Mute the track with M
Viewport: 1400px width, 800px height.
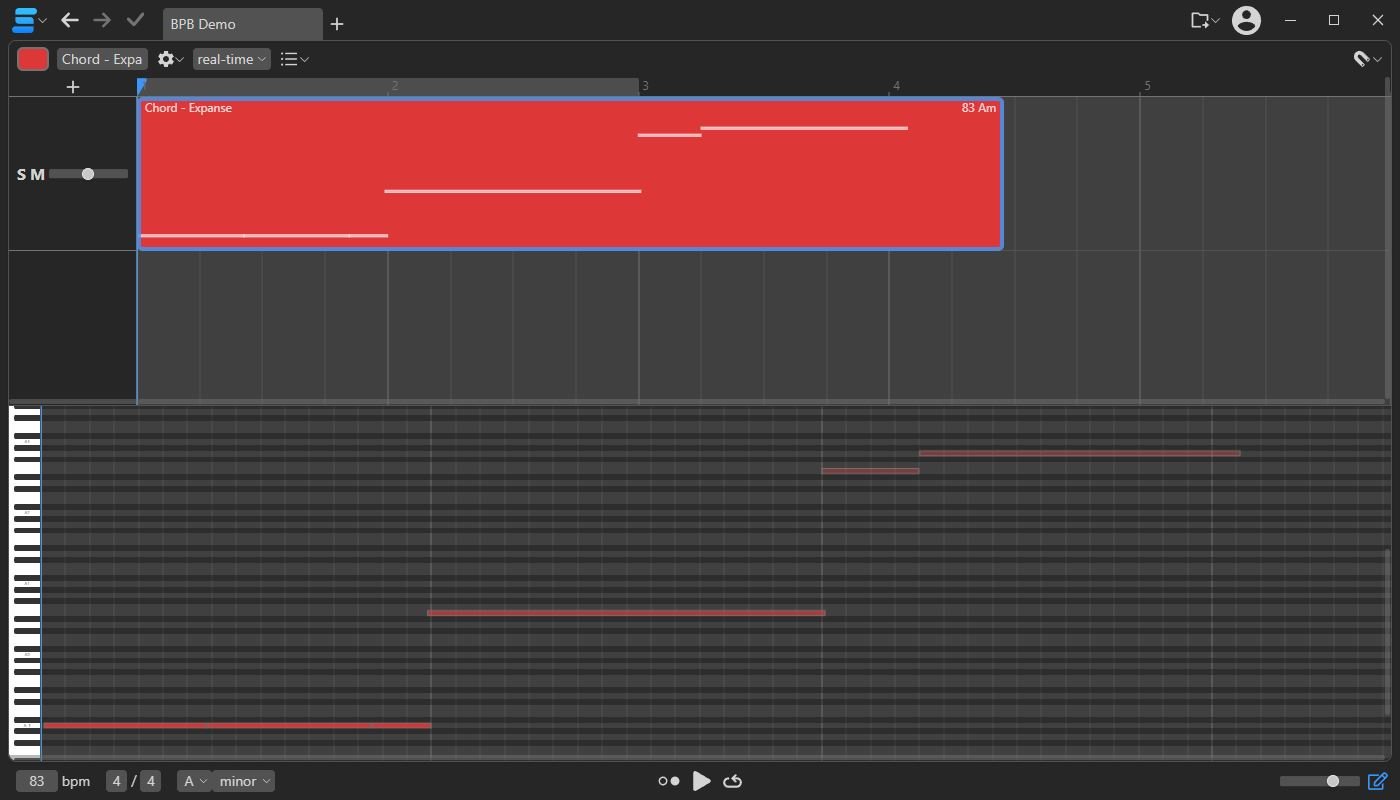click(x=38, y=175)
